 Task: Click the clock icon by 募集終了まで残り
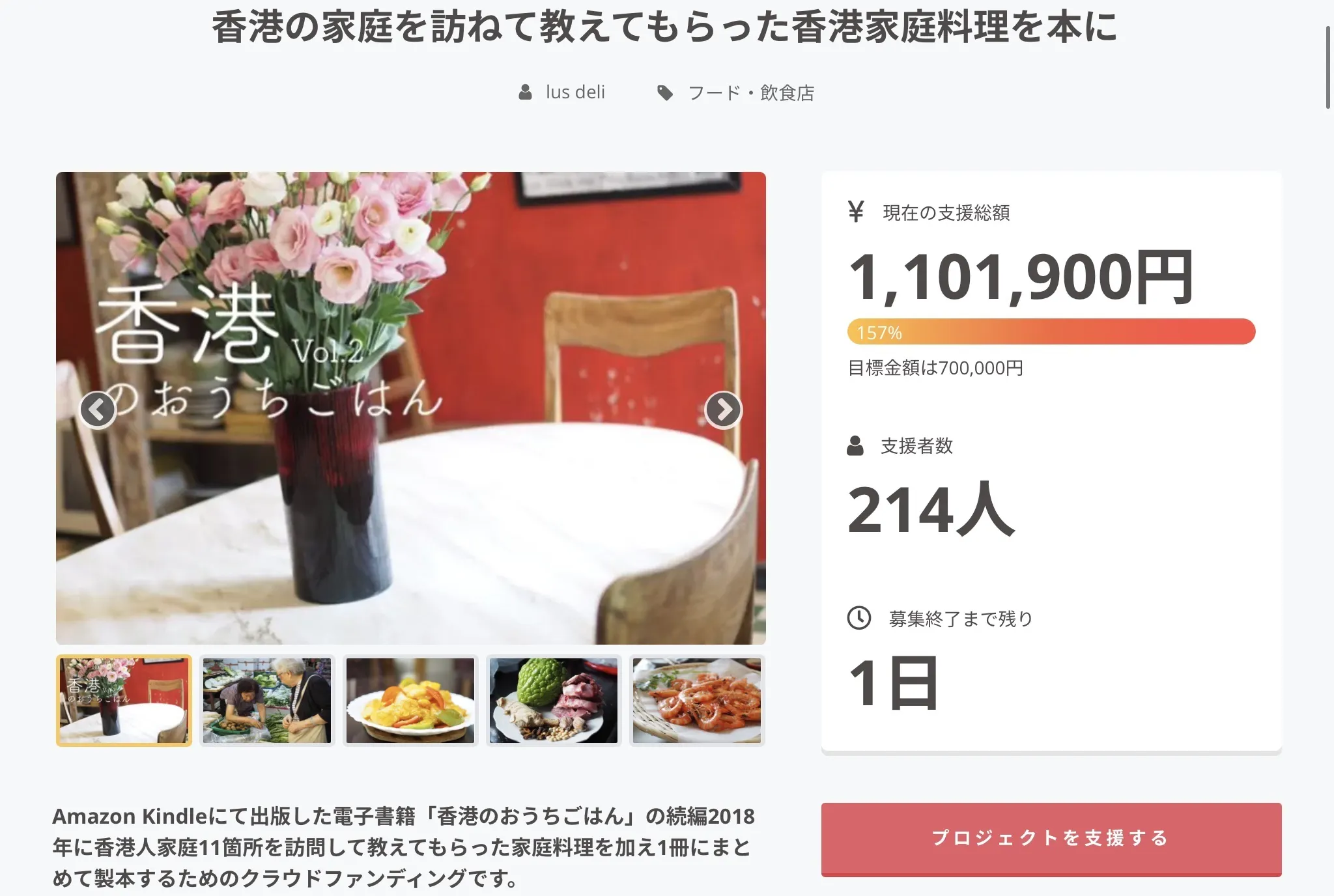point(859,617)
